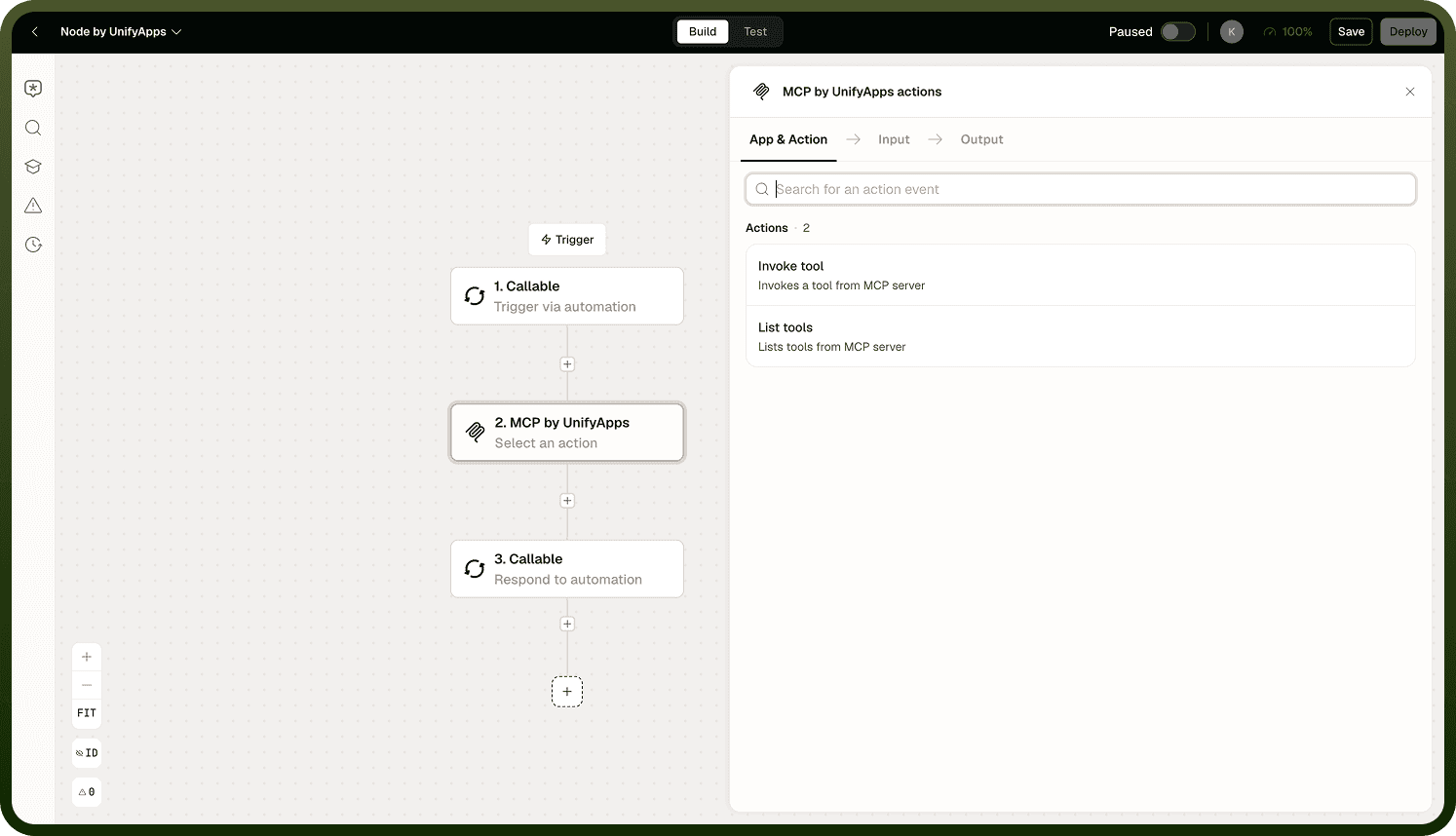Viewport: 1456px width, 836px height.
Task: Click the MCP logo in panel header
Action: 762,92
